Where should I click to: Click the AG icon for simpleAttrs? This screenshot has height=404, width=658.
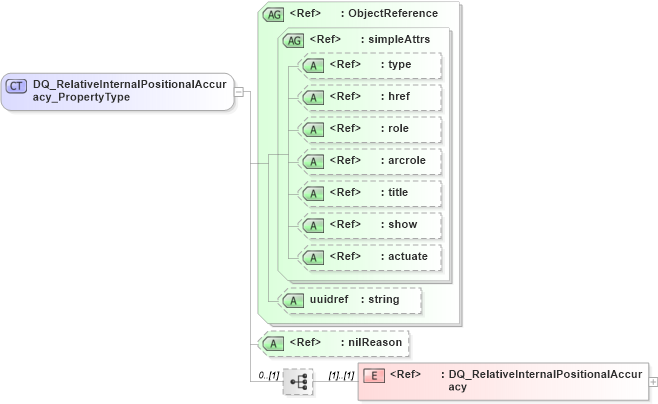(x=293, y=41)
